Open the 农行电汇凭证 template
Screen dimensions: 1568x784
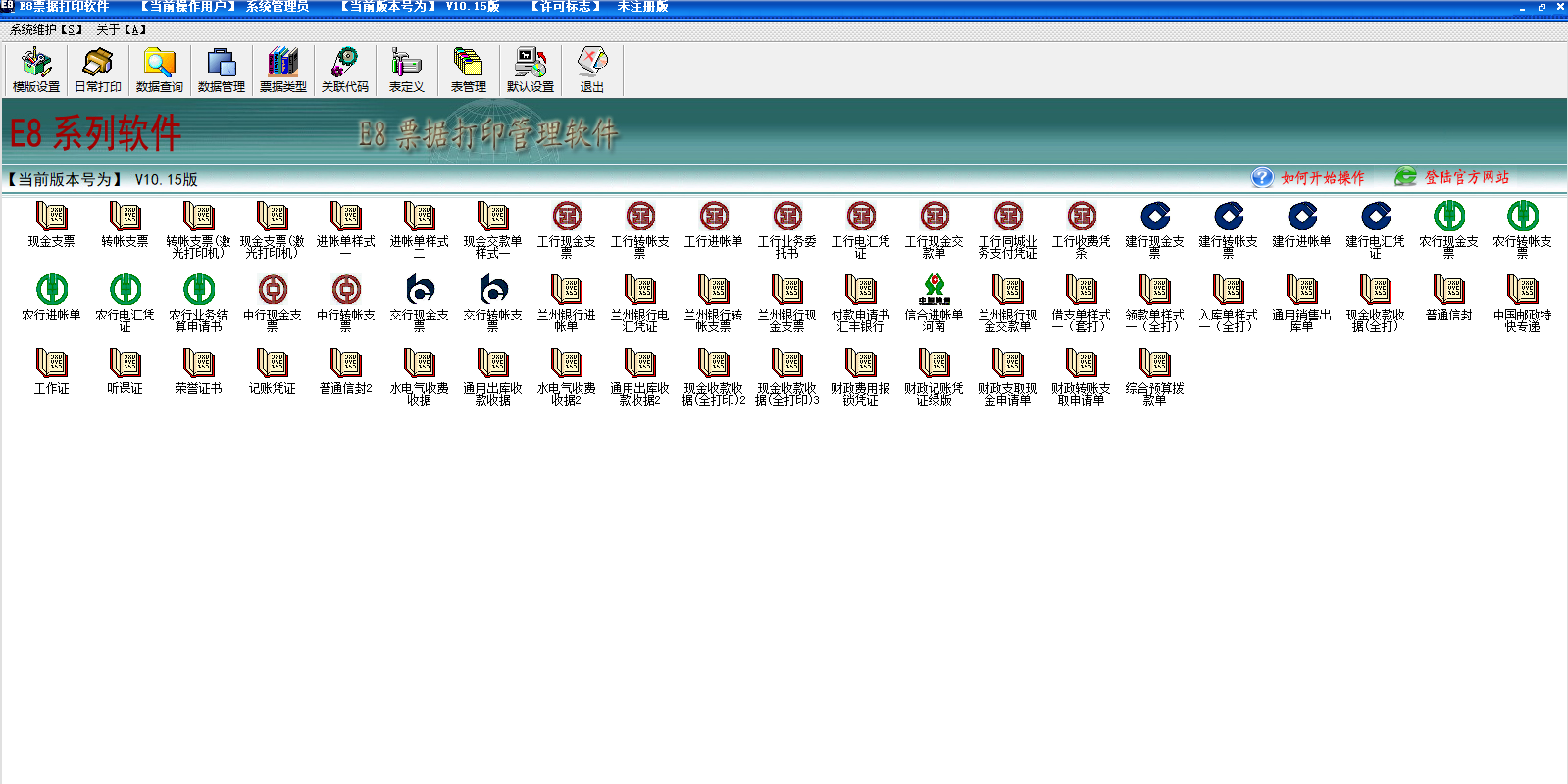coord(126,303)
